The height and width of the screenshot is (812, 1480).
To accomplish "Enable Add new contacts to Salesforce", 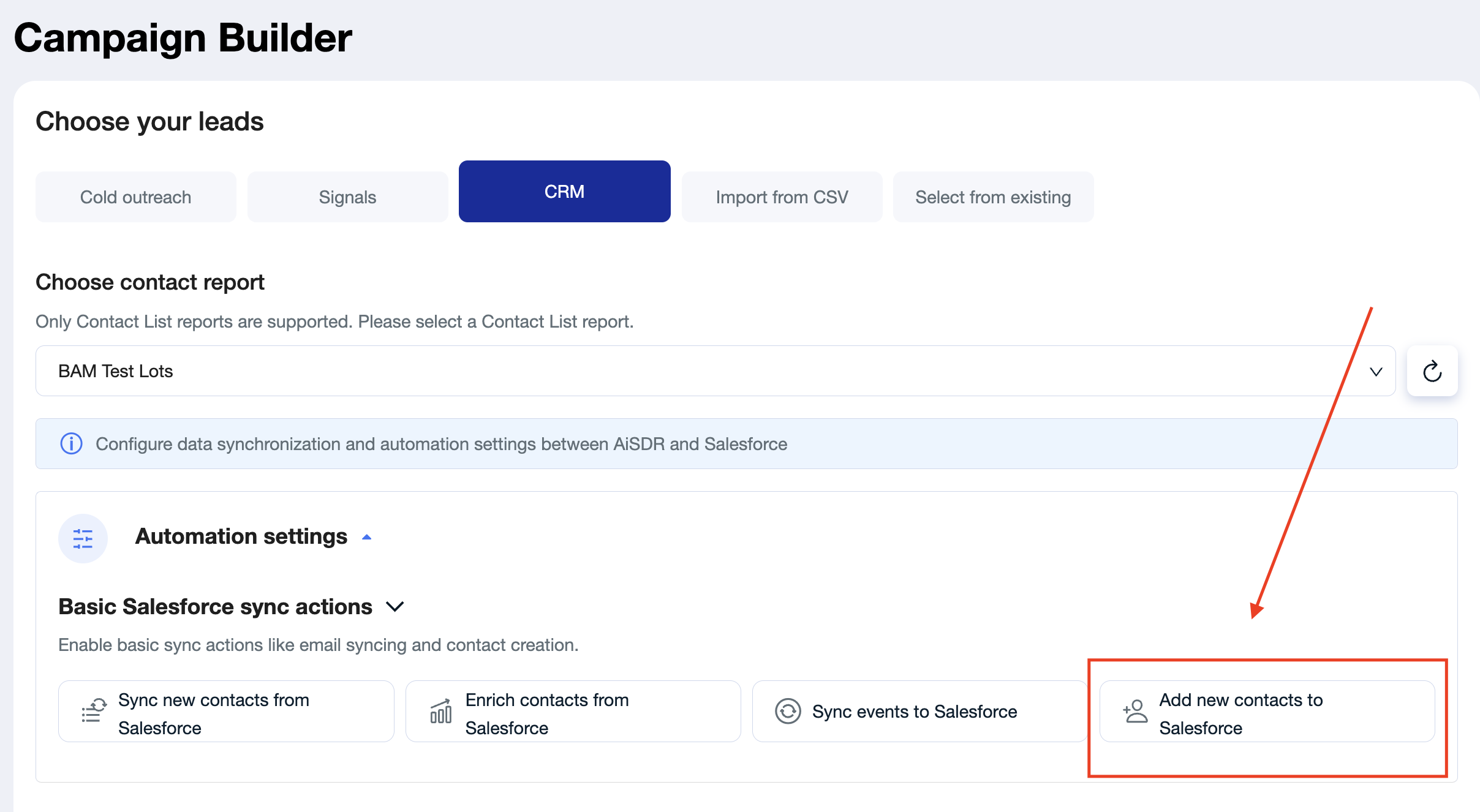I will pos(1267,711).
